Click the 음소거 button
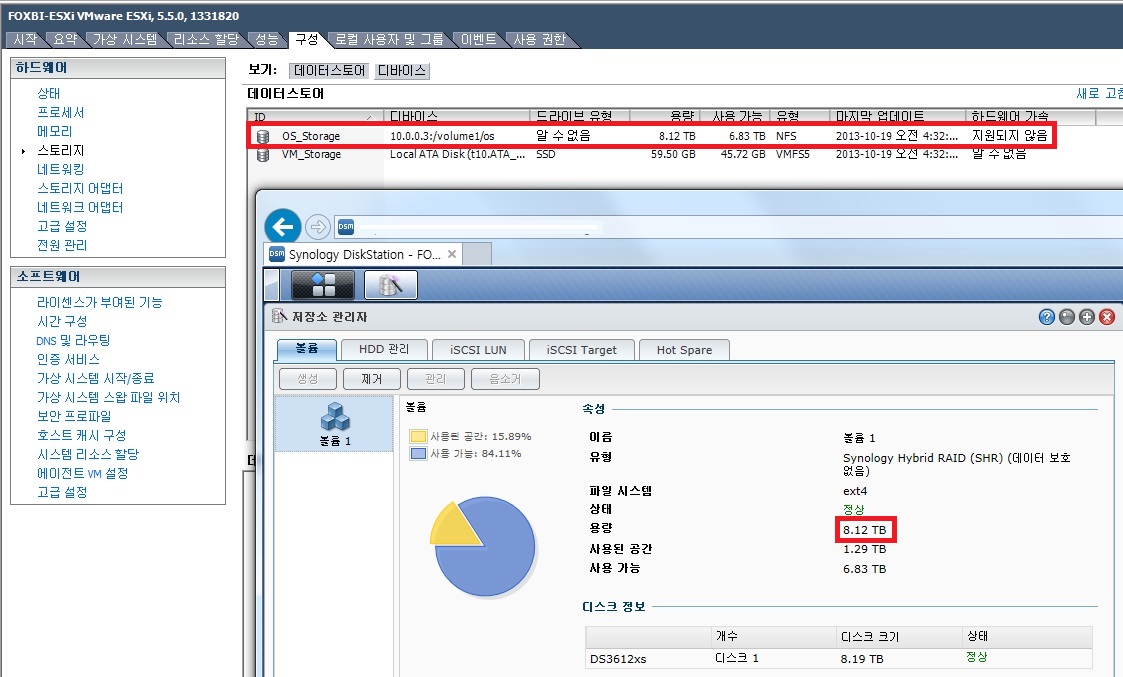1123x677 pixels. (505, 379)
